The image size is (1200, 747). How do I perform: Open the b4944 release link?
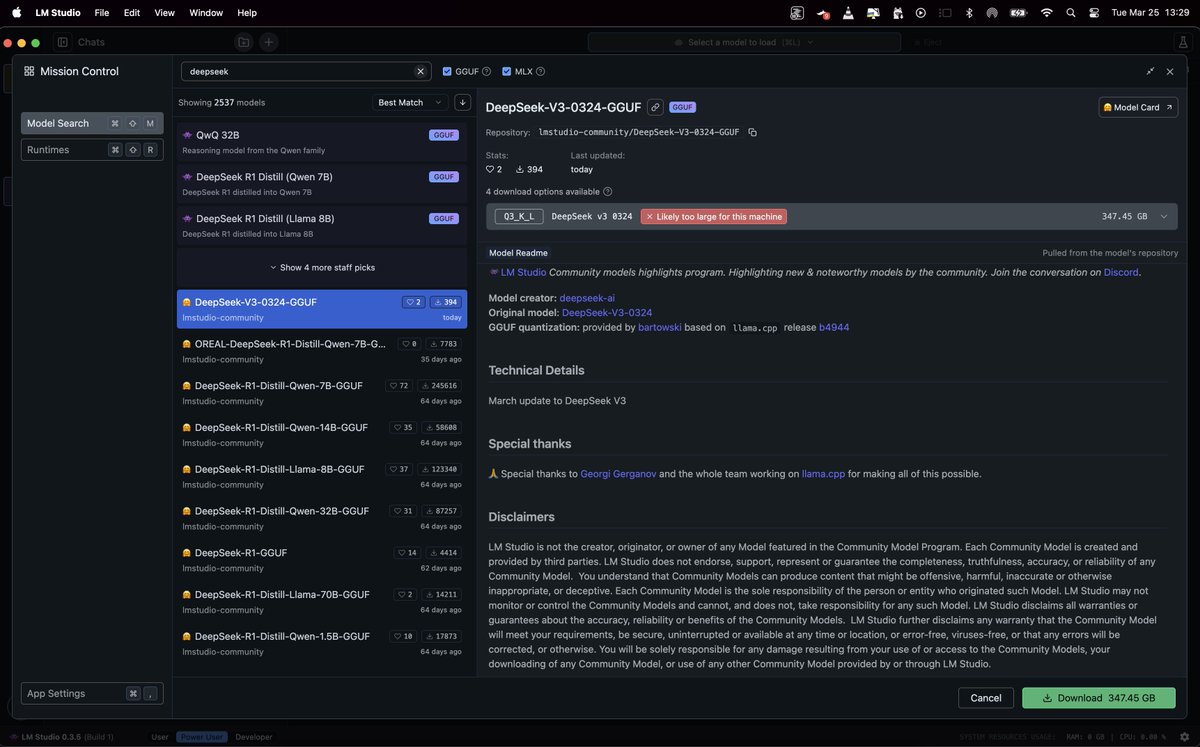[x=834, y=328]
